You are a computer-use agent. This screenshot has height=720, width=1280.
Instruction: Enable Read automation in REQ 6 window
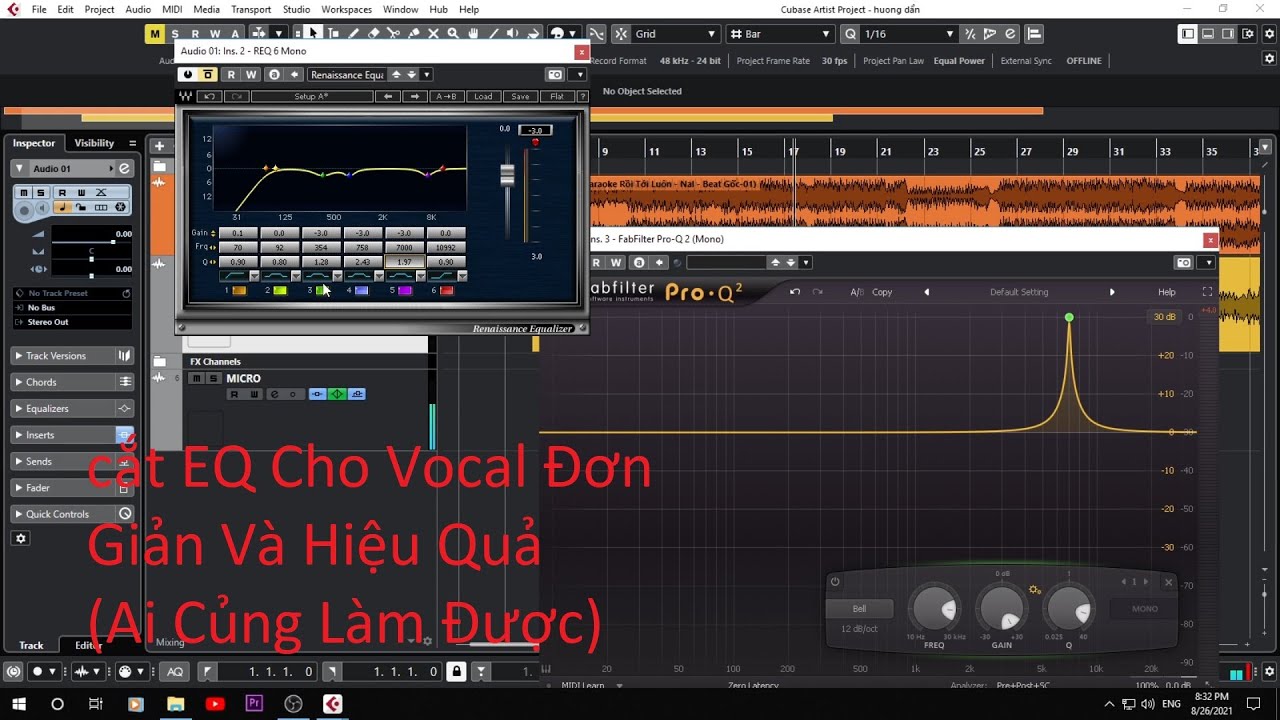coord(231,75)
